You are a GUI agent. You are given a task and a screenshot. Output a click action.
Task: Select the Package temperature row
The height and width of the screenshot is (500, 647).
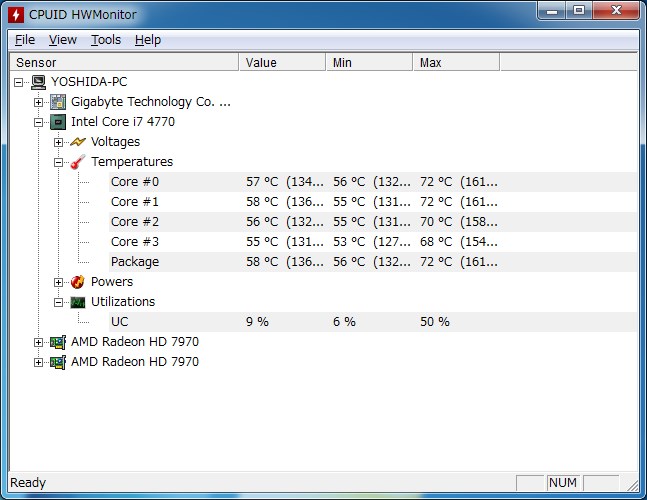372,262
